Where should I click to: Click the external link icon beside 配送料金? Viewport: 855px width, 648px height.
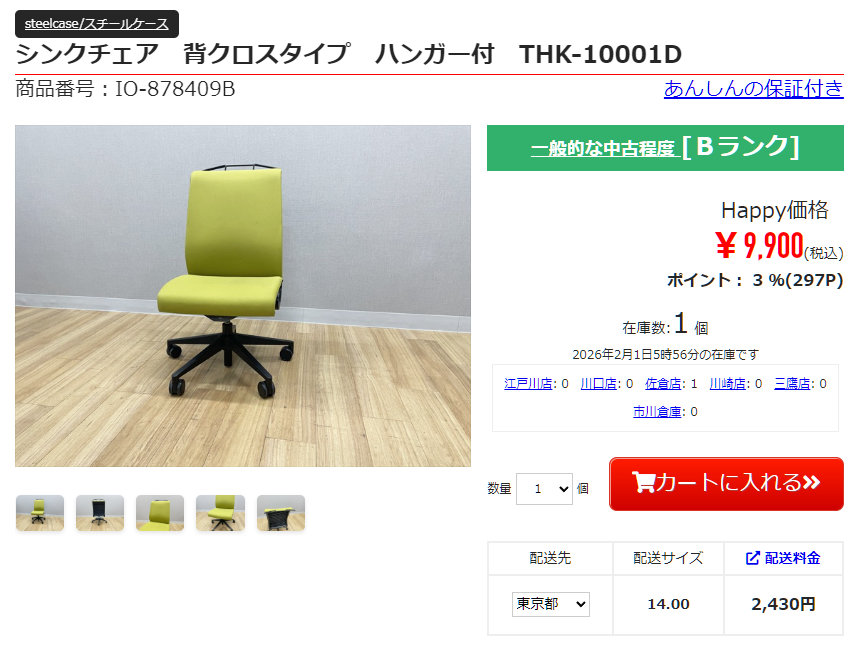tap(752, 558)
